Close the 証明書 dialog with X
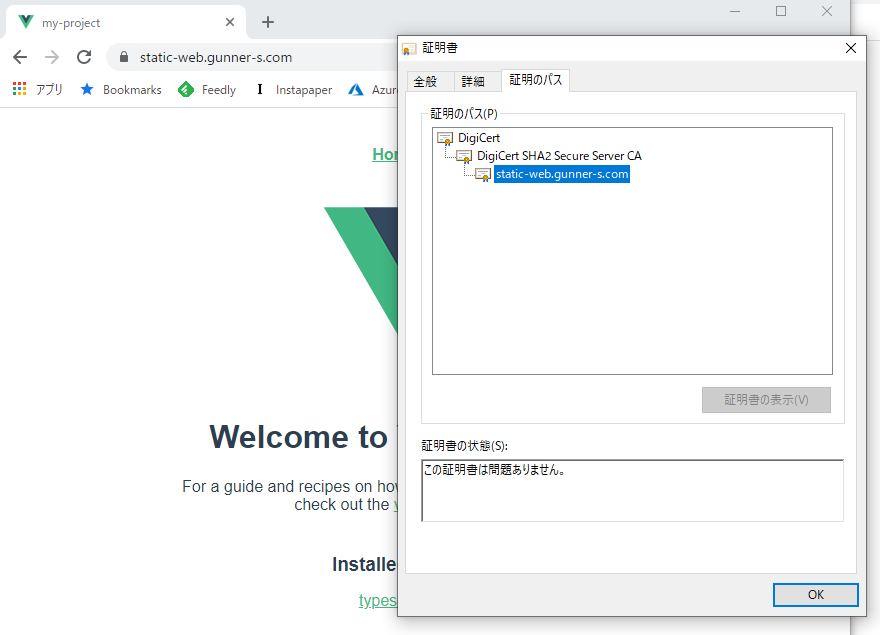 tap(851, 48)
